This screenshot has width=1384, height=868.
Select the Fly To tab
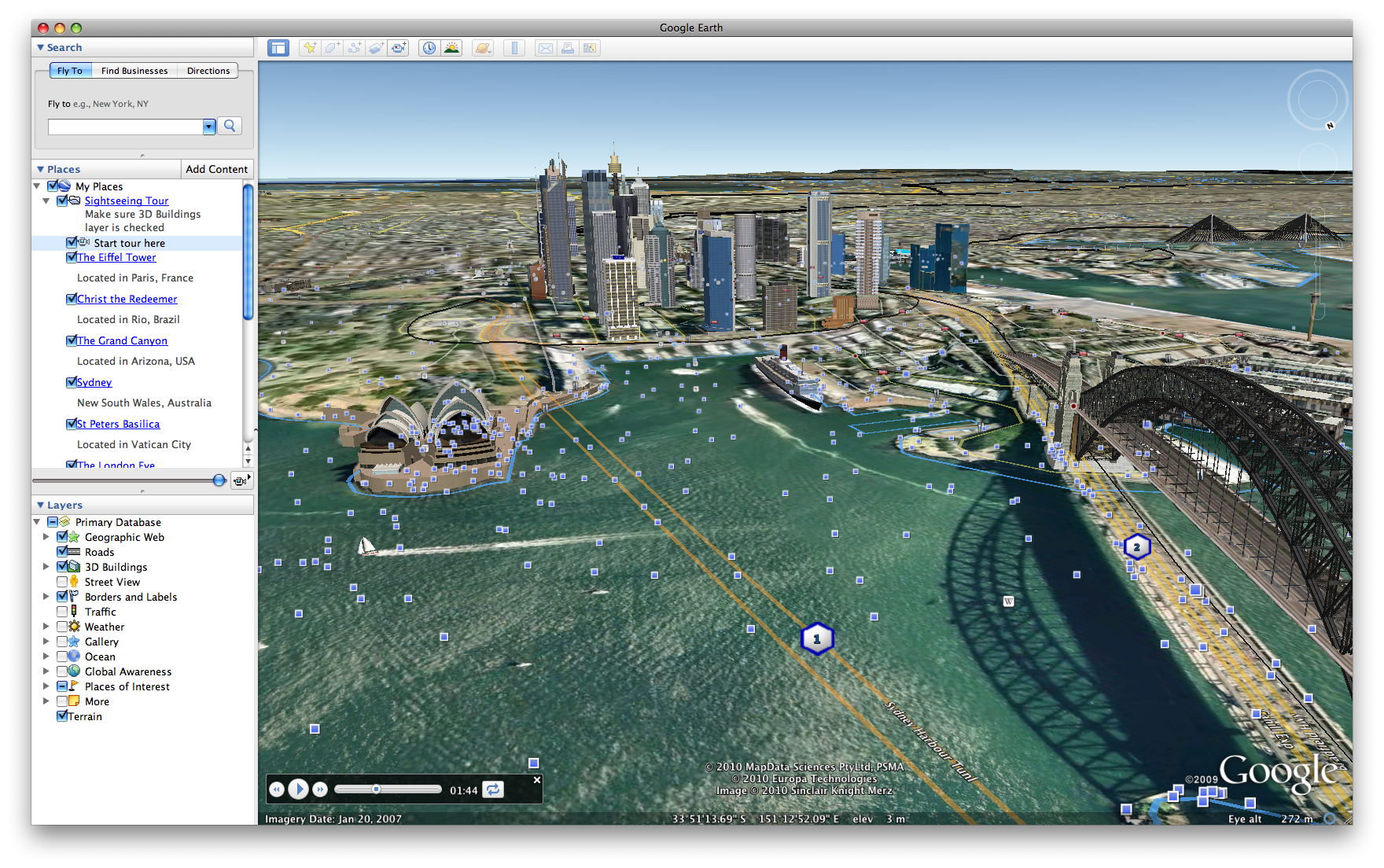click(x=70, y=71)
